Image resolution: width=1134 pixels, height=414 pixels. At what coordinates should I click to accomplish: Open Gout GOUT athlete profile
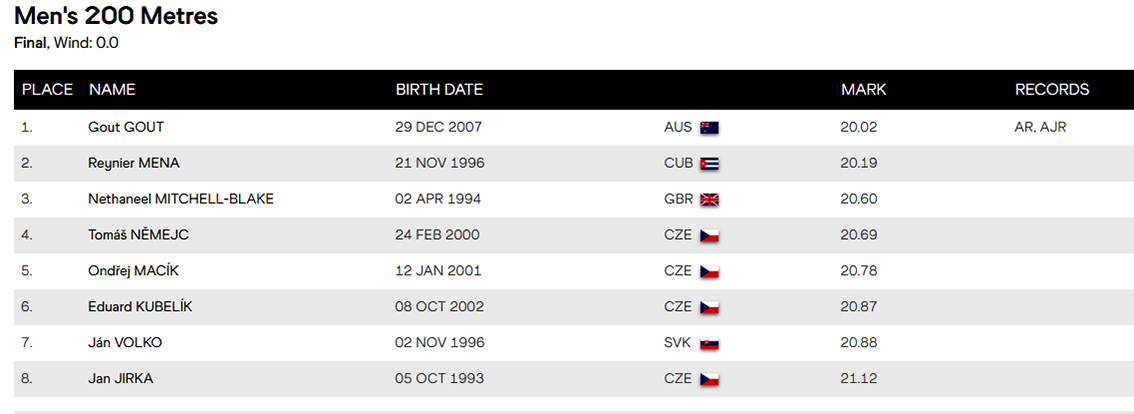126,127
